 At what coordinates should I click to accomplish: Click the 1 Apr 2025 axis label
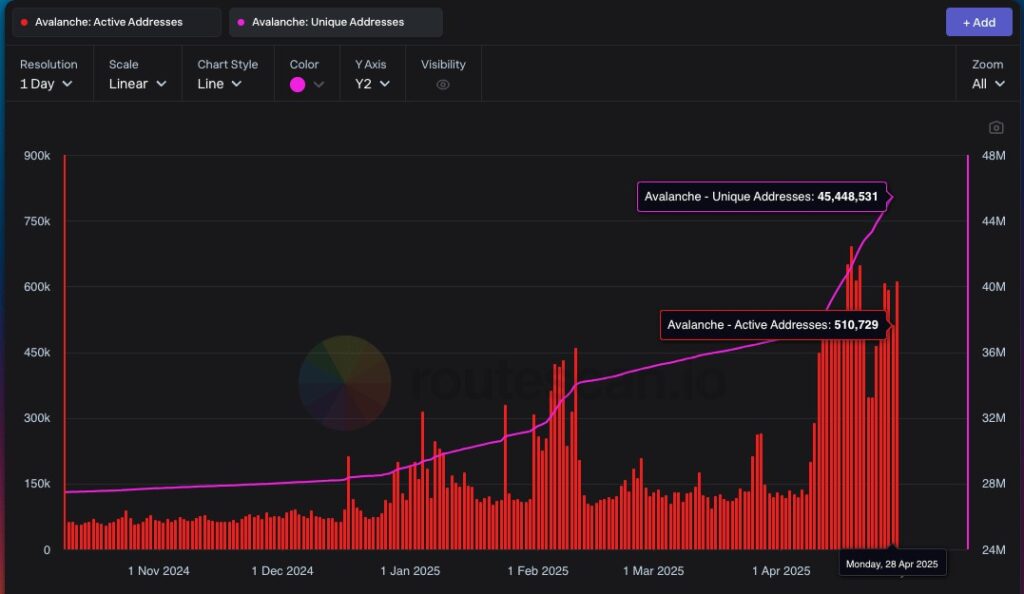coord(781,571)
